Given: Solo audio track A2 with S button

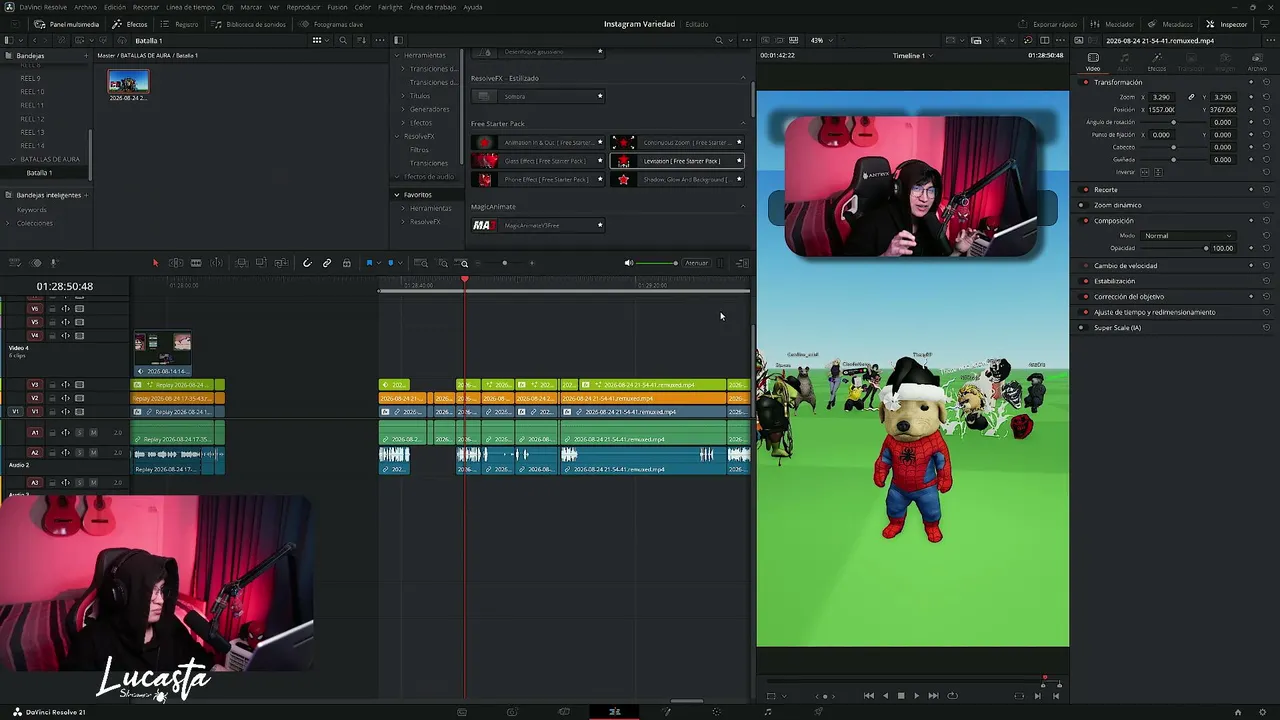Looking at the screenshot, I should point(80,452).
